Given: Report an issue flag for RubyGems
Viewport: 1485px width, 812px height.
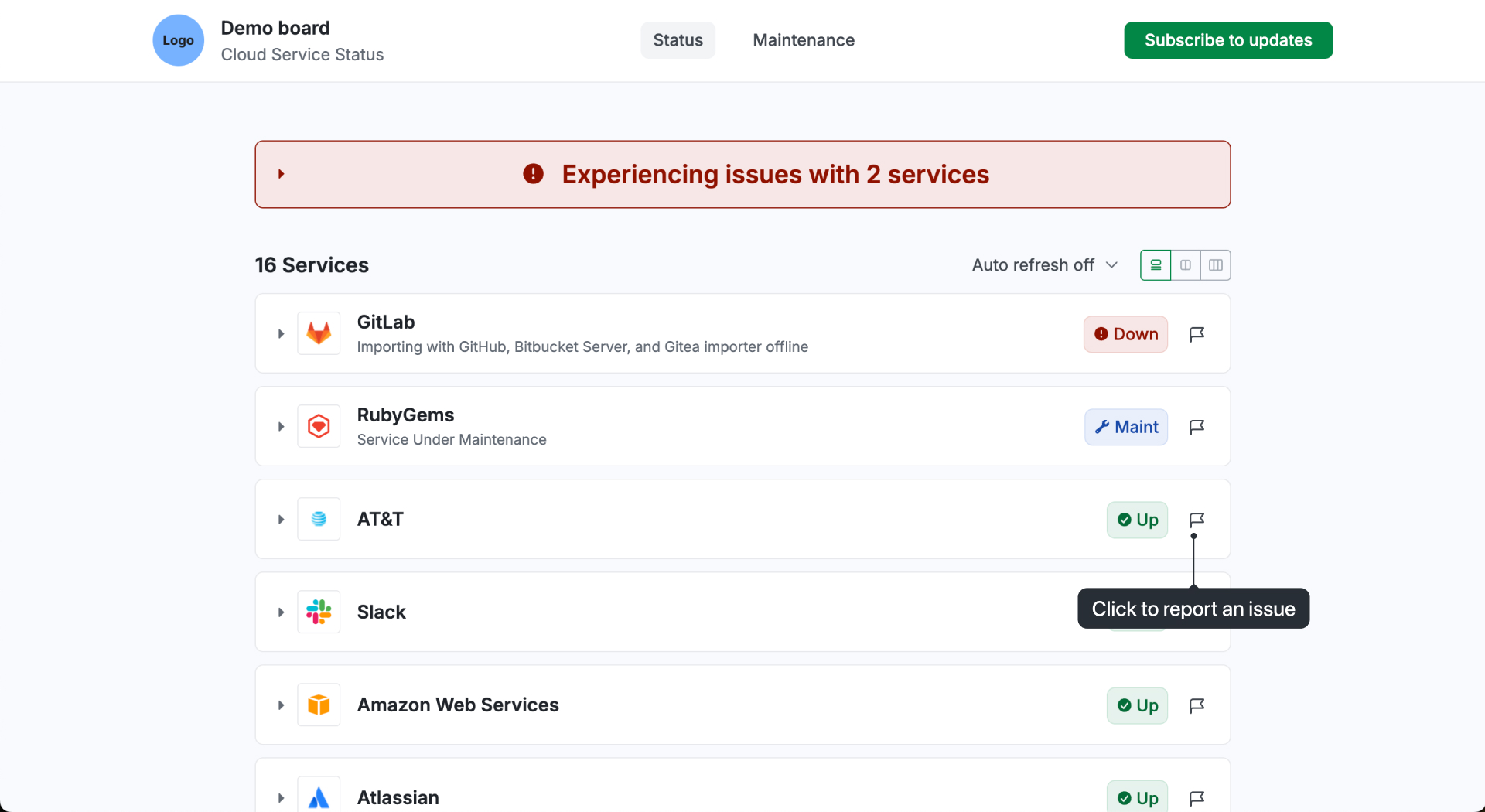Looking at the screenshot, I should pos(1197,427).
